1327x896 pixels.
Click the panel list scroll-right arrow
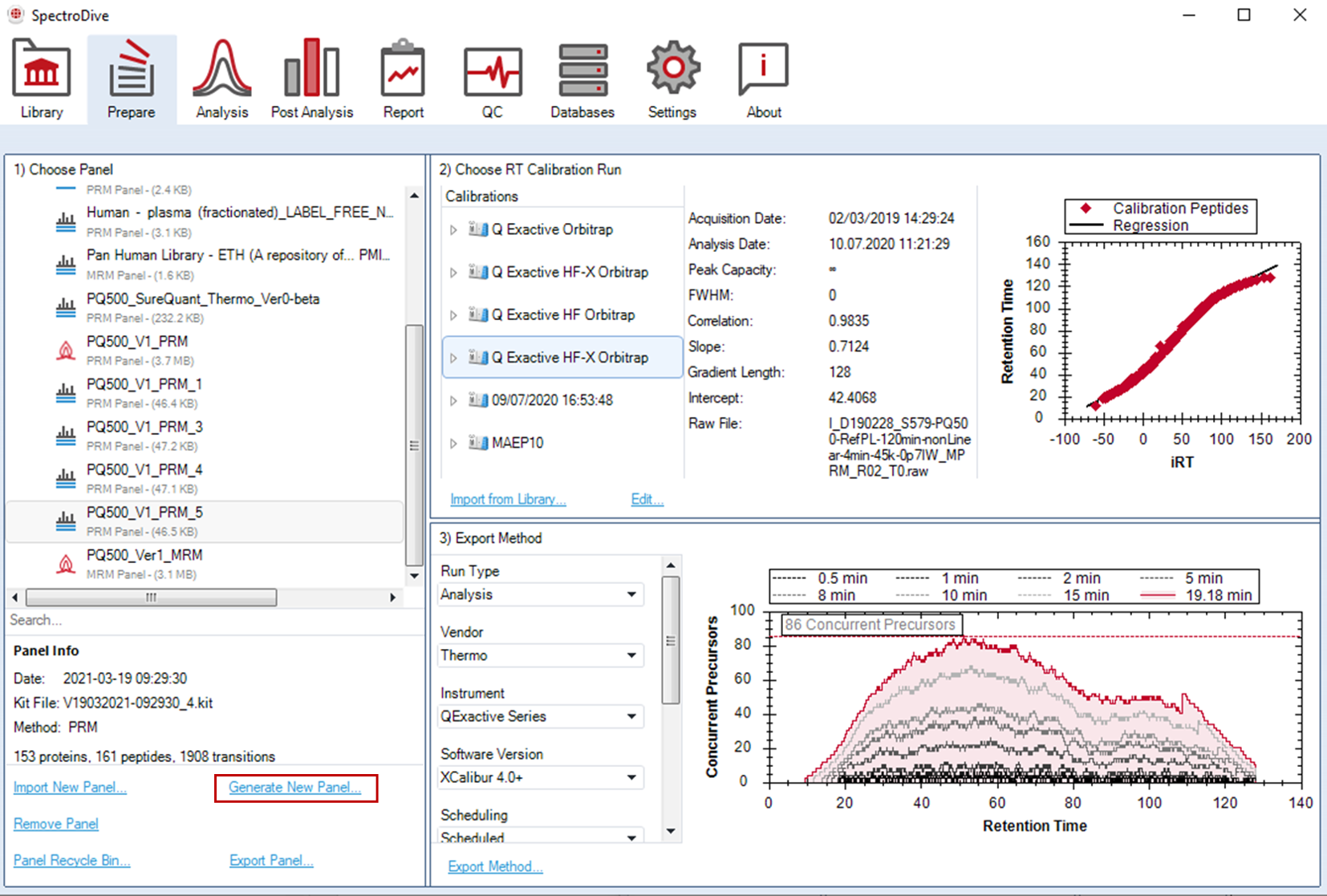pos(392,598)
